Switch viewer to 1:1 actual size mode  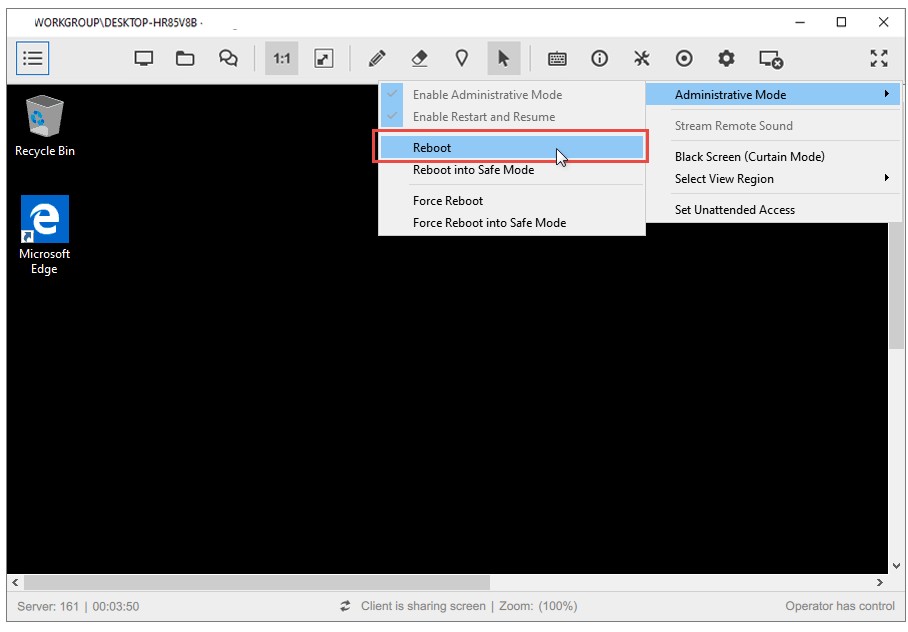coord(281,58)
